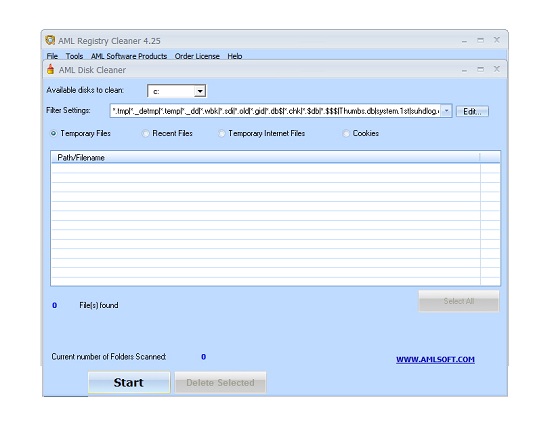Click into the Filter Settings text field
Viewport: 550px width, 440px height.
pos(275,111)
